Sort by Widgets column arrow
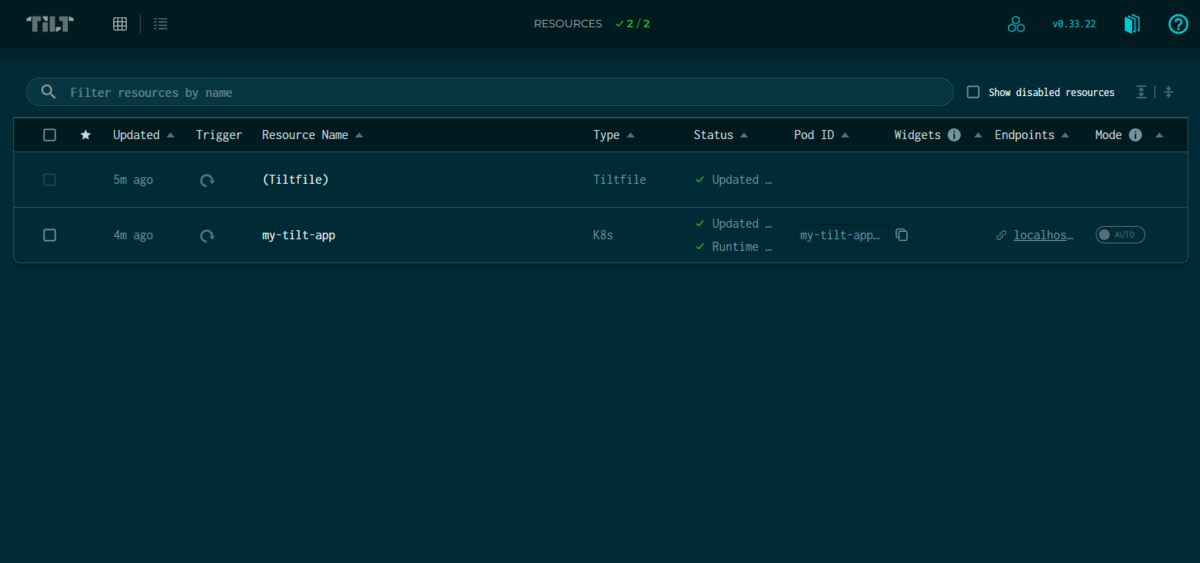This screenshot has height=563, width=1200. click(978, 135)
